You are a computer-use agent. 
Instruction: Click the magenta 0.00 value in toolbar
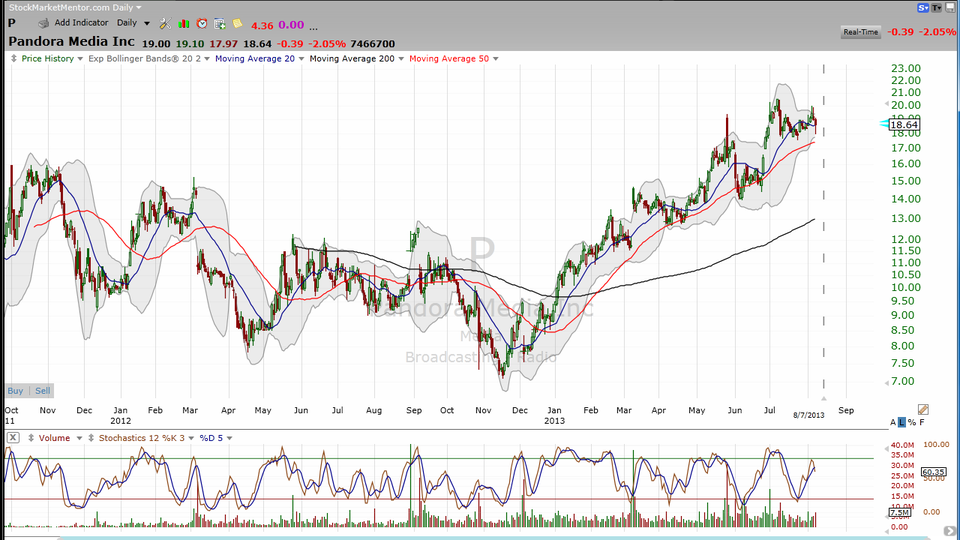tap(291, 25)
